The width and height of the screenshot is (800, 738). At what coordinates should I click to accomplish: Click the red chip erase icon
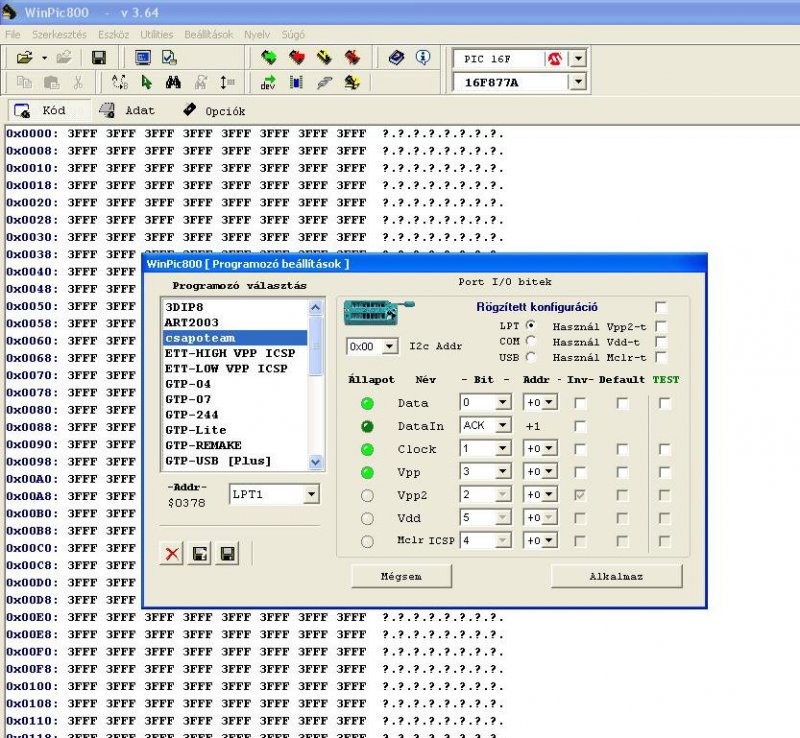[352, 57]
